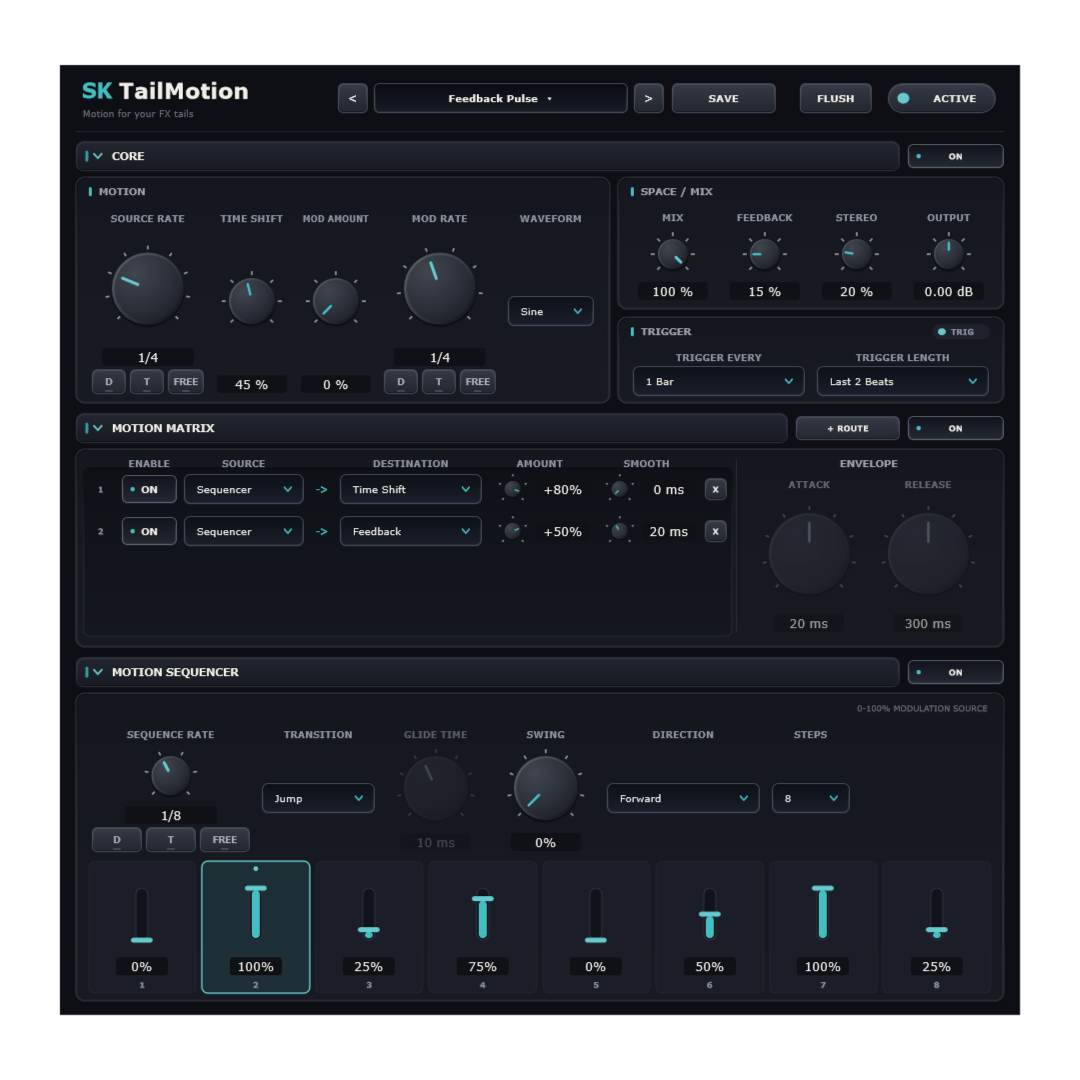Toggle the CORE section ON switch

(x=955, y=156)
